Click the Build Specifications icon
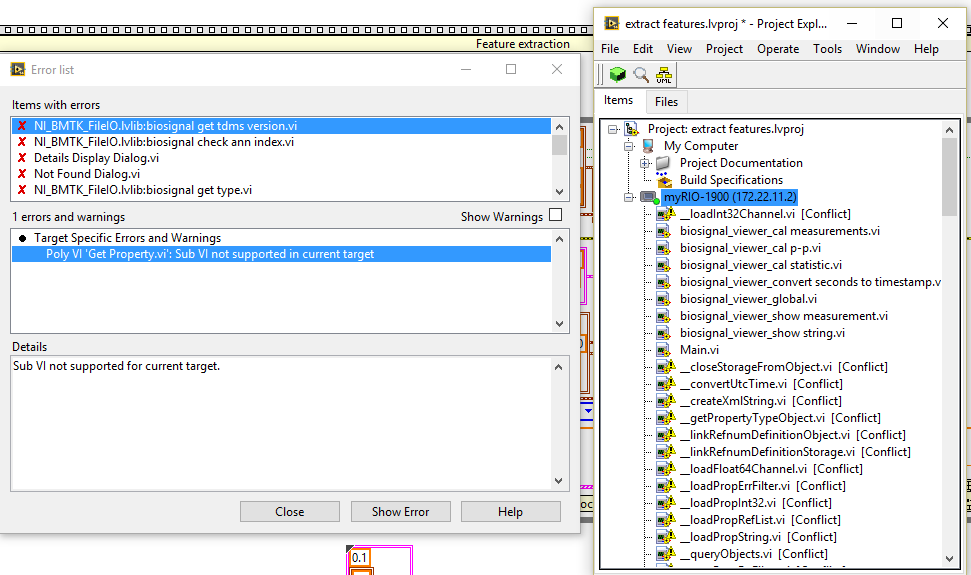Image resolution: width=971 pixels, height=575 pixels. tap(664, 180)
